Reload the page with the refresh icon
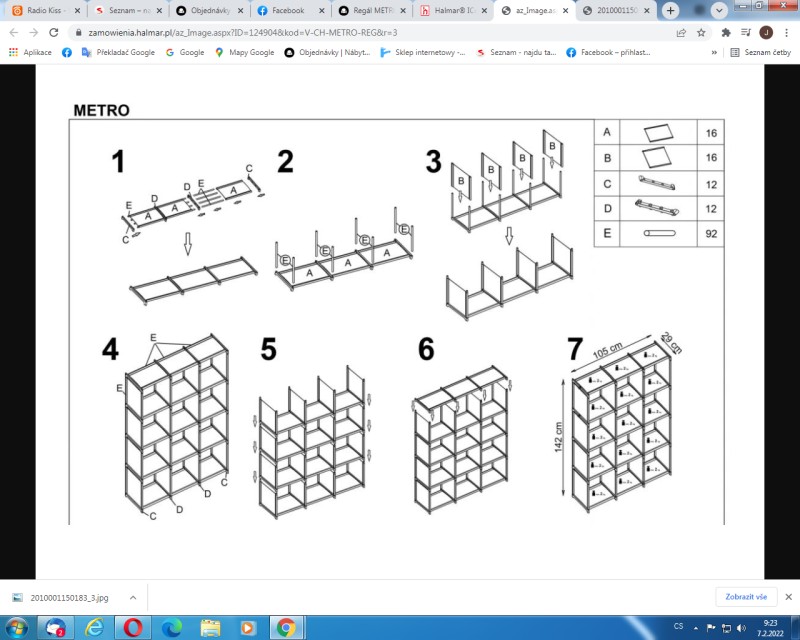The width and height of the screenshot is (800, 640). coord(54,33)
